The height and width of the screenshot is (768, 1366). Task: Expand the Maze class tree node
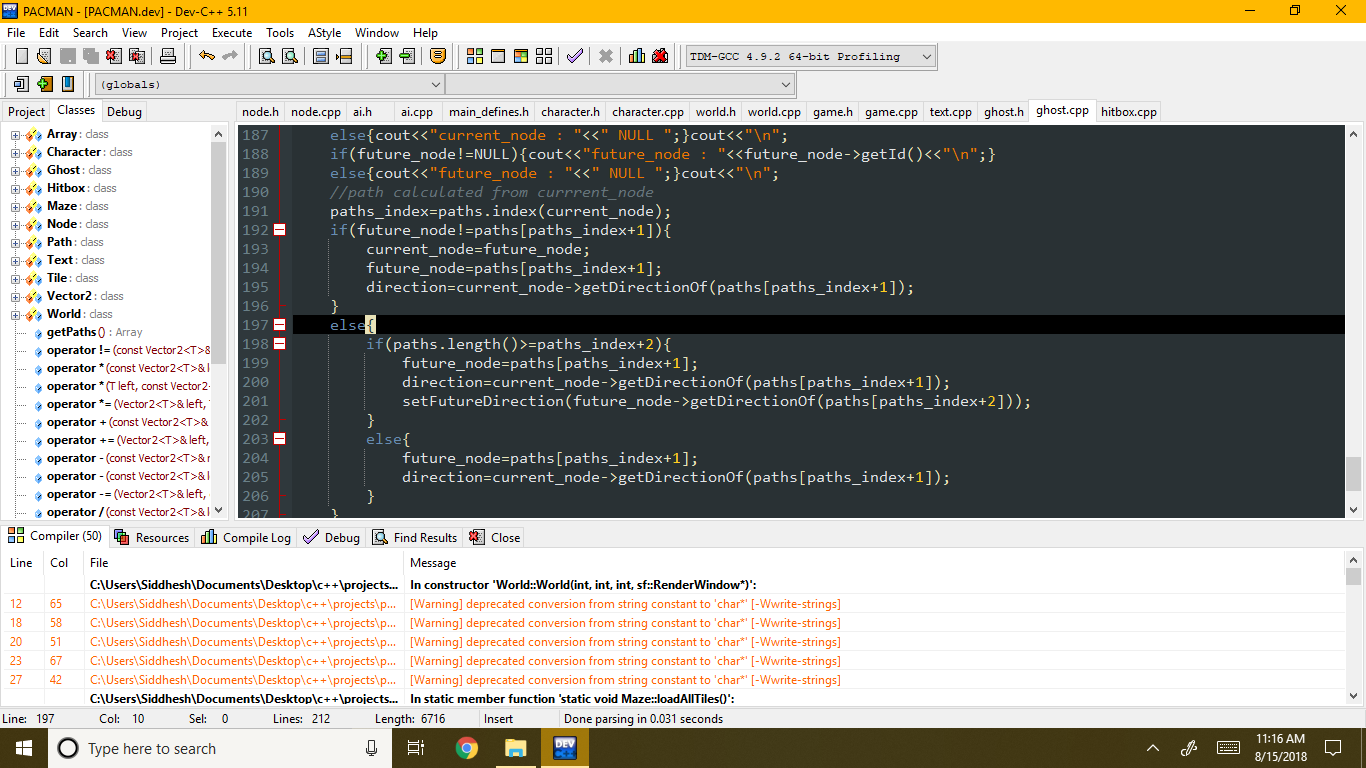click(16, 206)
